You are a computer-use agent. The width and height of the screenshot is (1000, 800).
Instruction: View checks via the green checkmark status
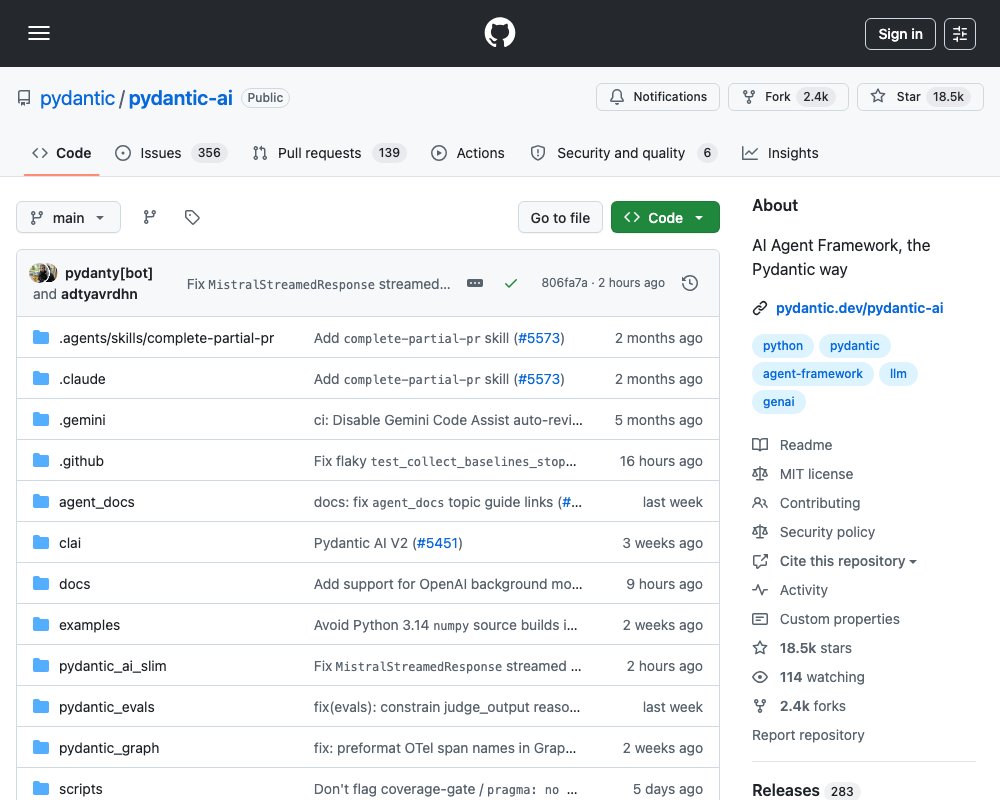point(511,283)
